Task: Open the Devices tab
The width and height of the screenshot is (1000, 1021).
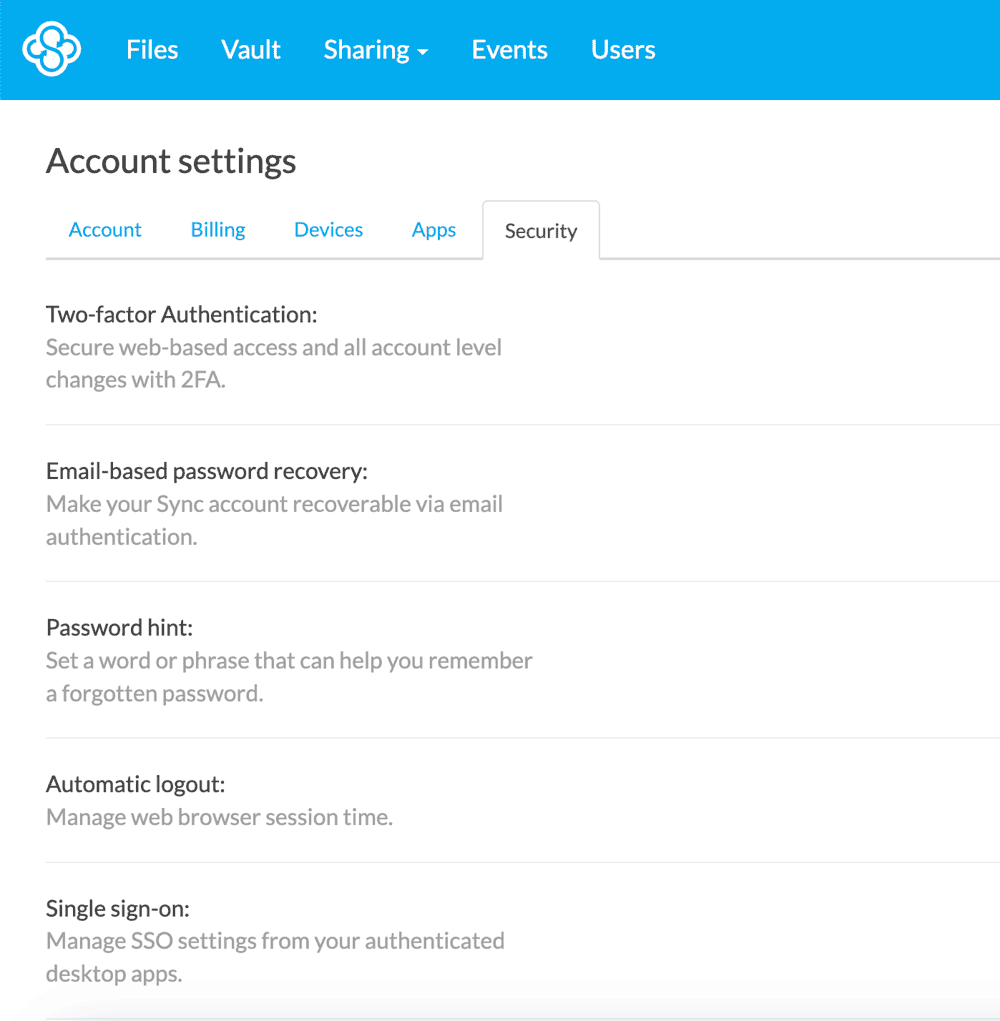Action: click(x=328, y=229)
